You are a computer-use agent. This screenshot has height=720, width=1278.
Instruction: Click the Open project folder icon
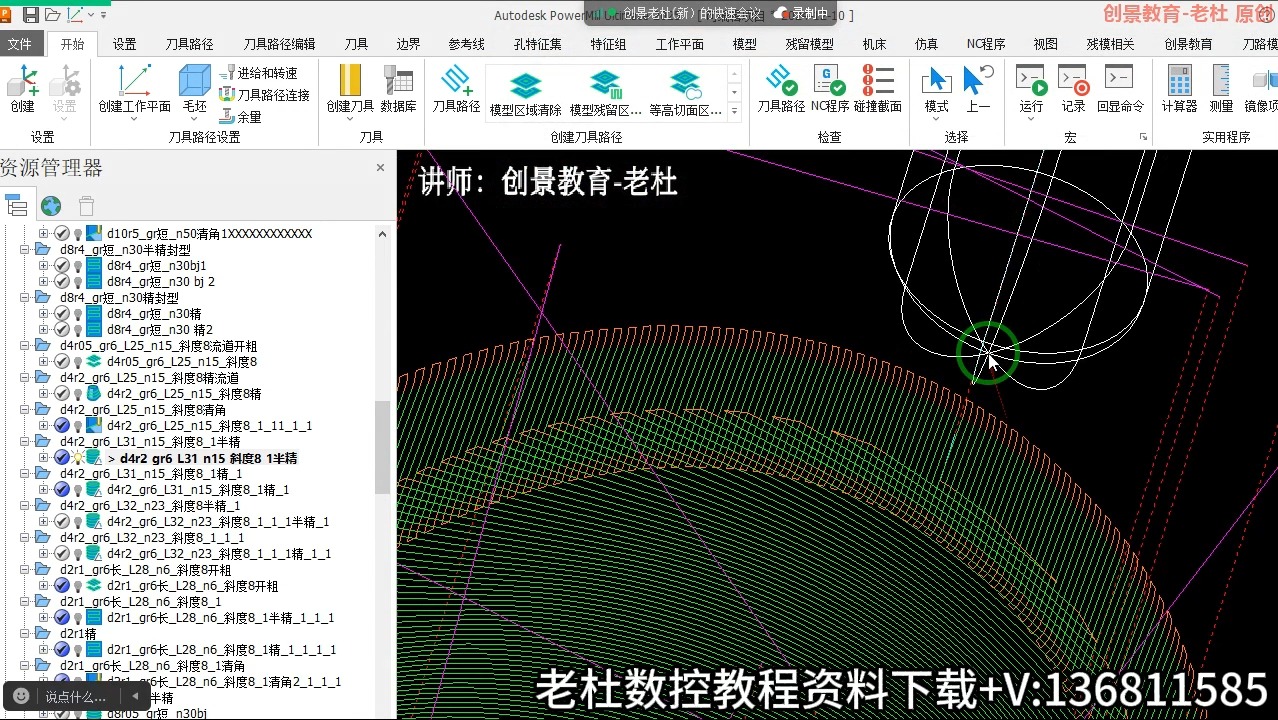pos(52,15)
